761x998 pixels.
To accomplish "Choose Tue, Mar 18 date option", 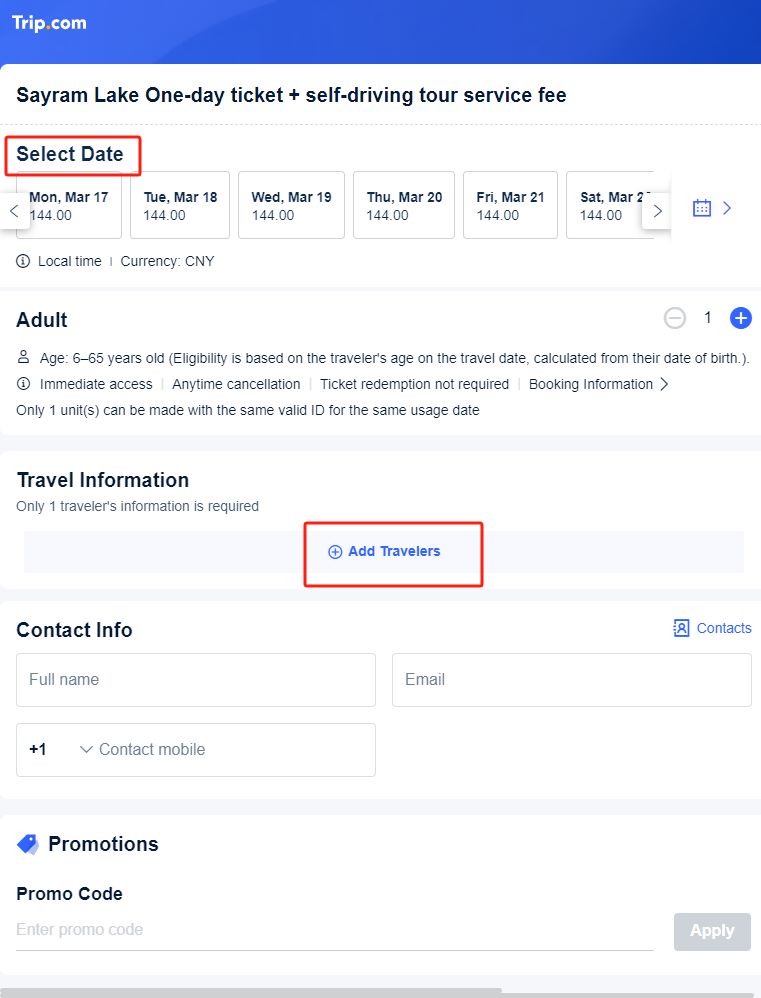I will coord(180,205).
